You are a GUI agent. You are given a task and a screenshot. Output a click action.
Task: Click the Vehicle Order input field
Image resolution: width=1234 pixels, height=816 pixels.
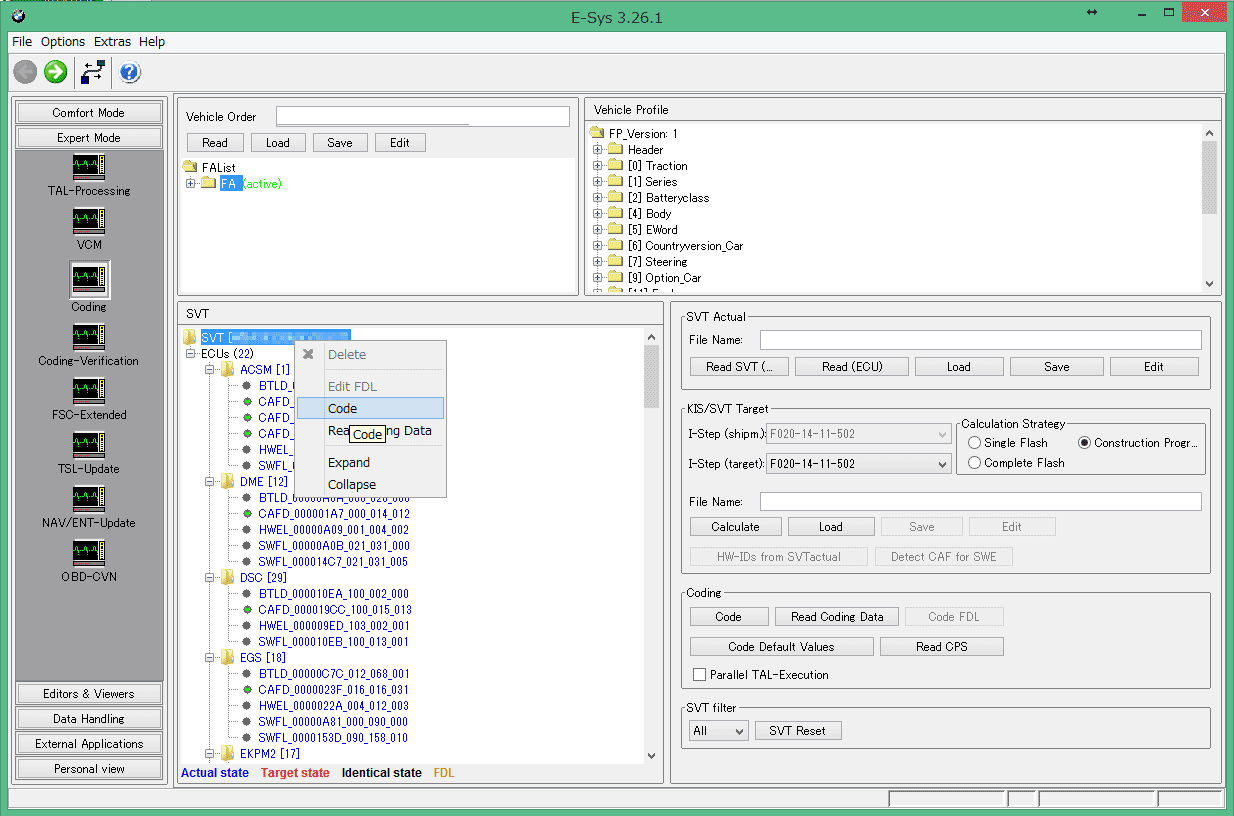click(423, 117)
